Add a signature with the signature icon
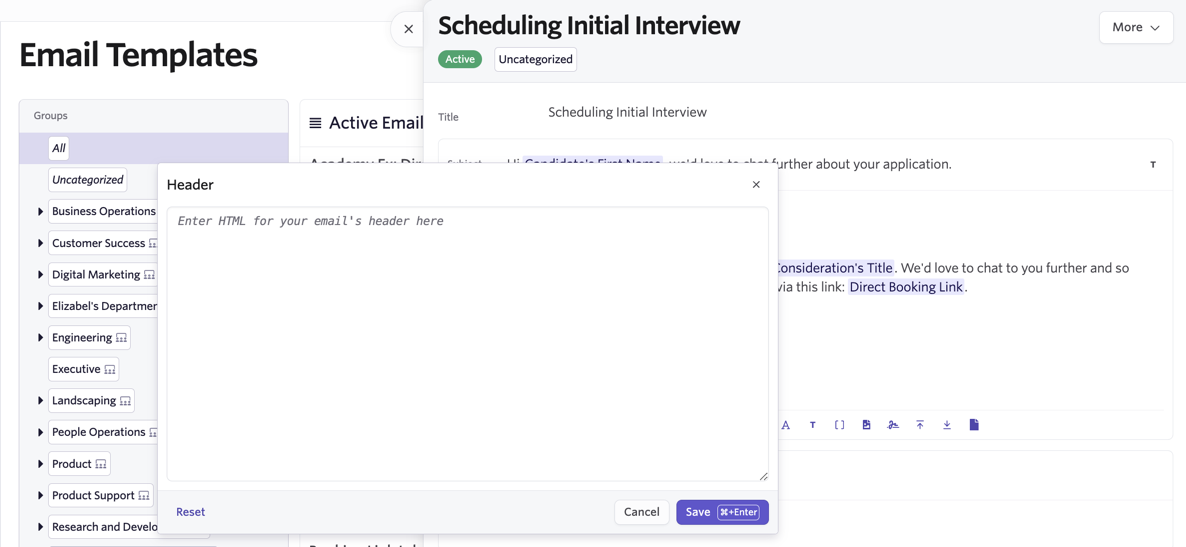The image size is (1186, 547). pos(893,425)
